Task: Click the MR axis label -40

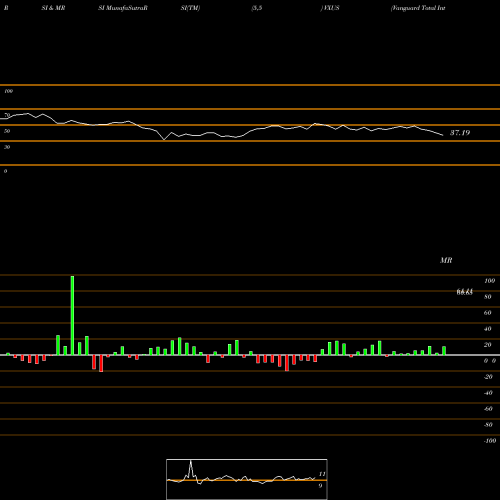Action: pyautogui.click(x=488, y=393)
